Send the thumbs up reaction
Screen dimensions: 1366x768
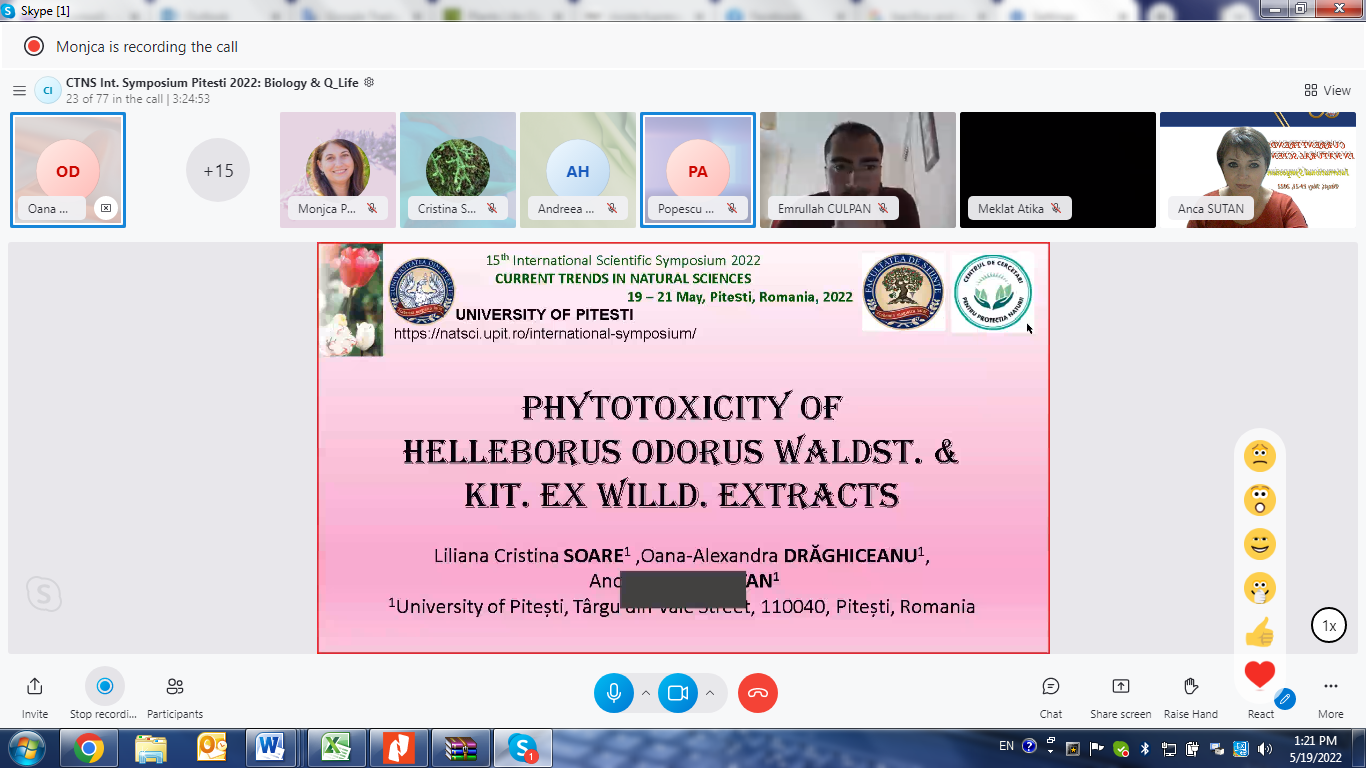(x=1259, y=632)
